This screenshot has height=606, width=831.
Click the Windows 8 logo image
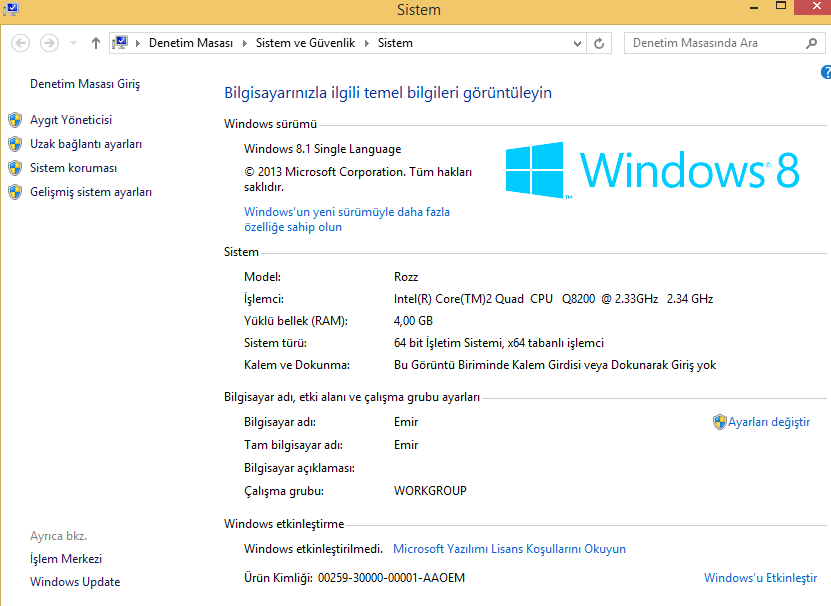pyautogui.click(x=652, y=170)
